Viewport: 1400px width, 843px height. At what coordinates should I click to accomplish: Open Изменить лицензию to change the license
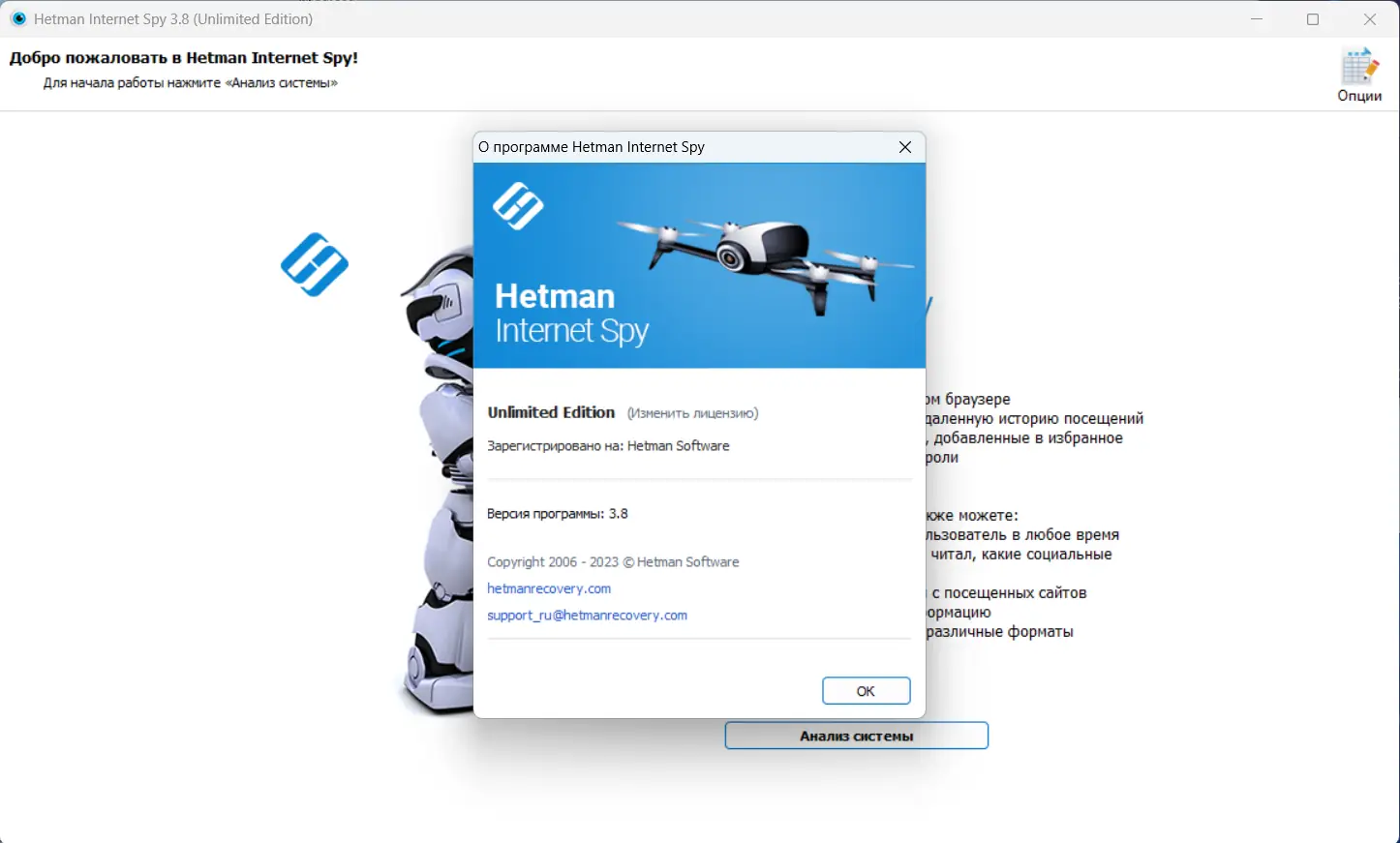(x=691, y=412)
